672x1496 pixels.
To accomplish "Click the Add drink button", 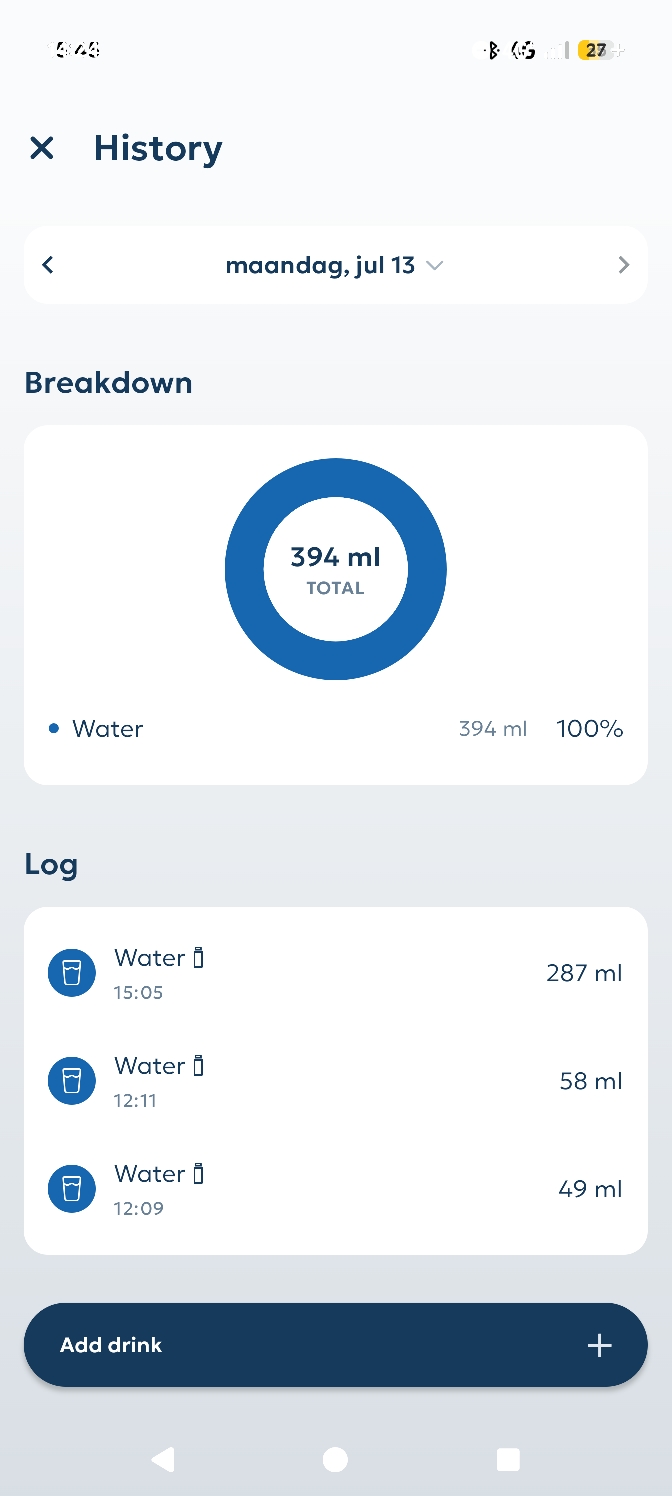I will click(336, 1345).
